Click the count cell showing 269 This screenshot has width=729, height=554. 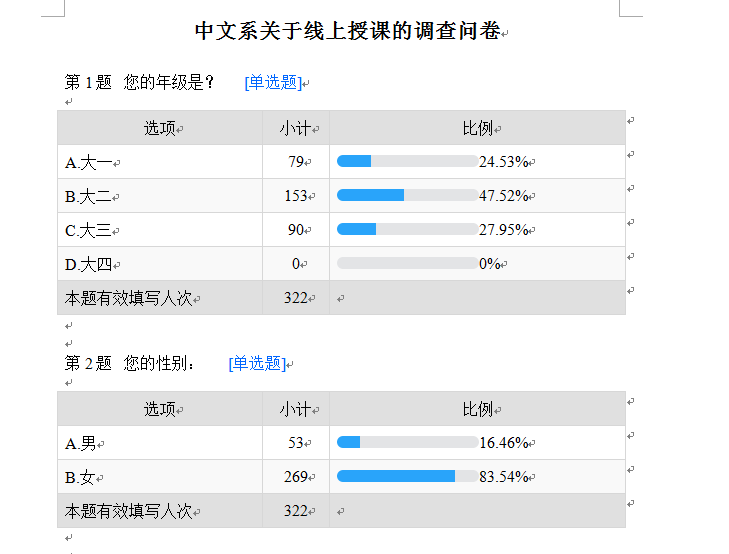coord(296,477)
